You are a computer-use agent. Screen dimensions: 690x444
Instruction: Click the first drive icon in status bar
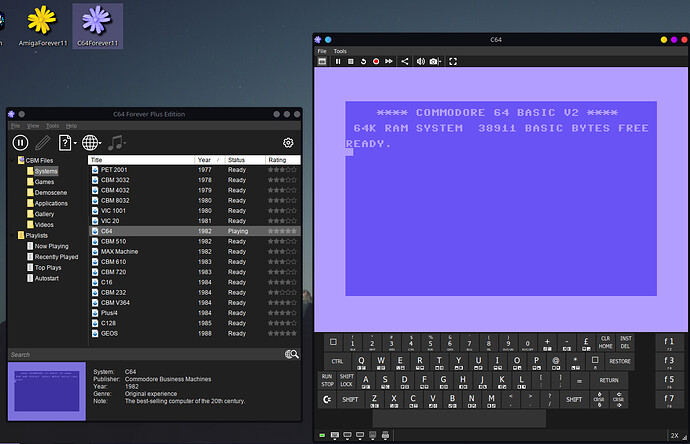click(x=334, y=436)
